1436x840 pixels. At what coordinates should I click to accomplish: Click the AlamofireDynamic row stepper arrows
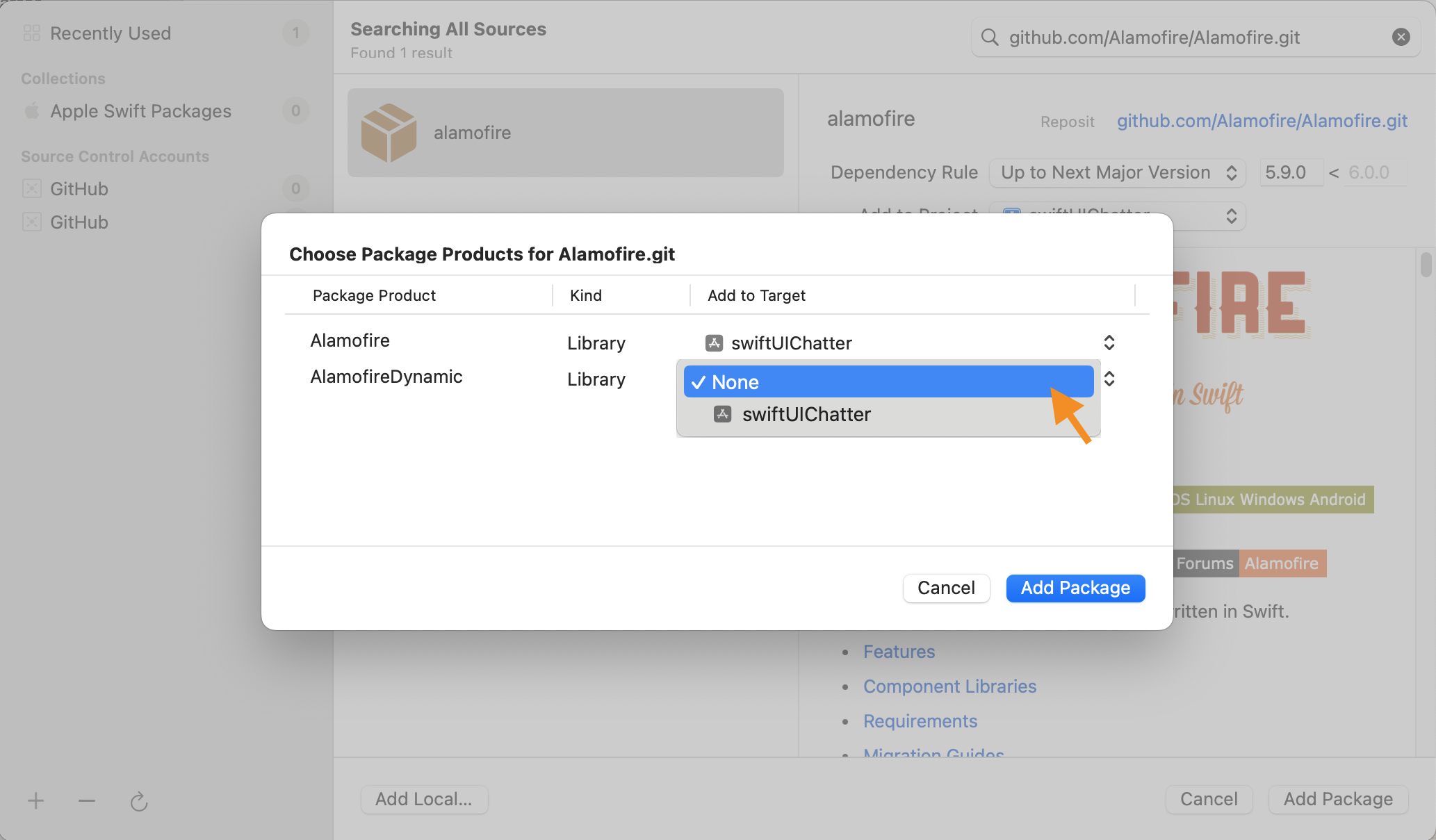pos(1109,379)
